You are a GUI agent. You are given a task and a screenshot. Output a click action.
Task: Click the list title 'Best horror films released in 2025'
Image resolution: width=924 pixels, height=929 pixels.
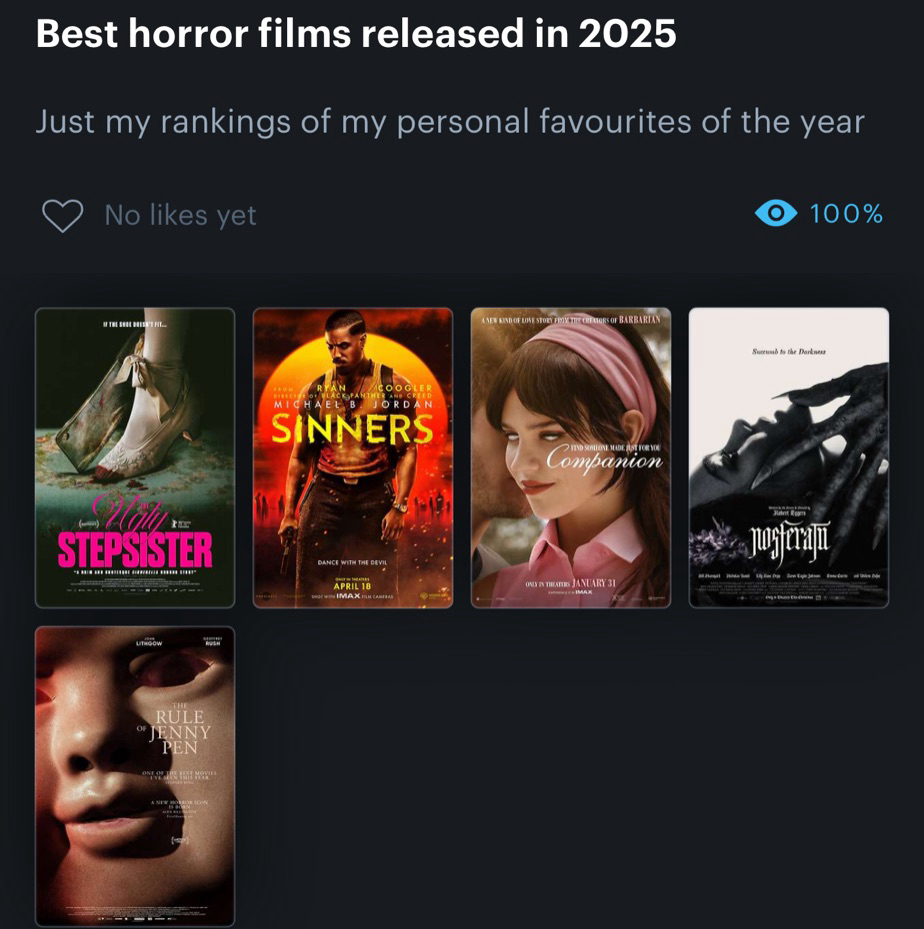(x=356, y=33)
